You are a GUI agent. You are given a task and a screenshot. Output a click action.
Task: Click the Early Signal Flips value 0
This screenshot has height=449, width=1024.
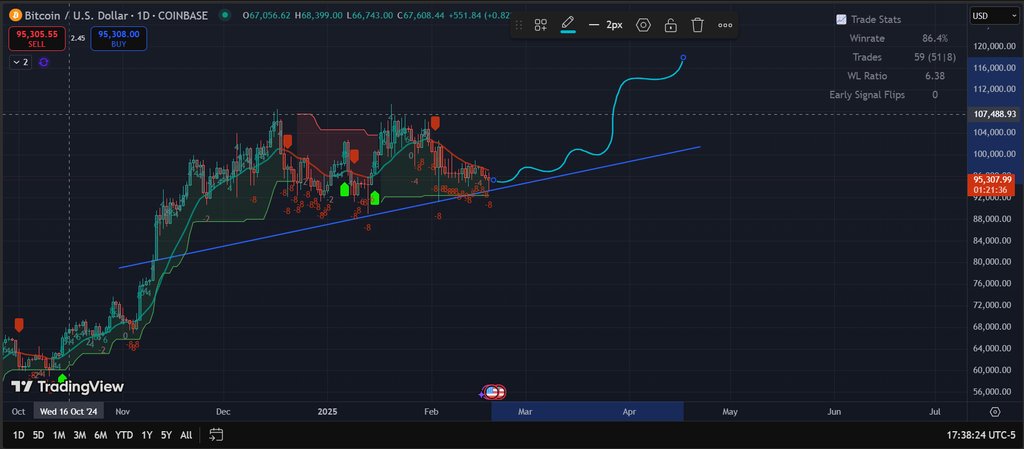click(935, 95)
